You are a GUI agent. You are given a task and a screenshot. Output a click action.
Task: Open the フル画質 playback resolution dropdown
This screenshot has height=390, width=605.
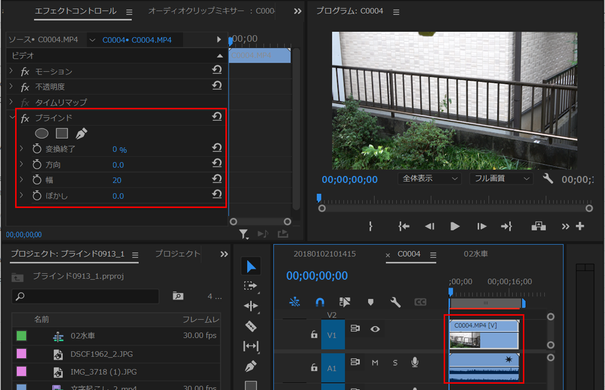pos(501,179)
